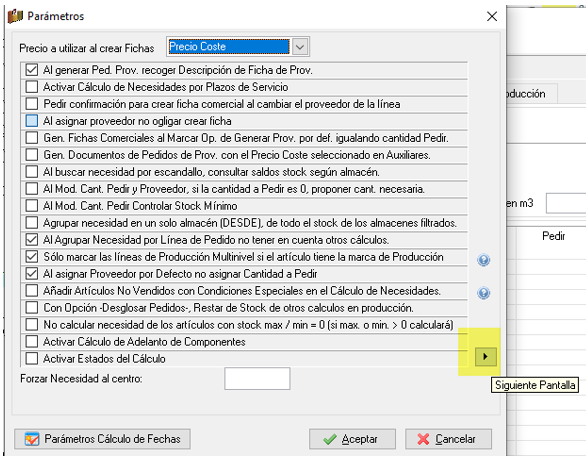Toggle Al asignar proveedor no ogligar crear ficha

[x=32, y=121]
